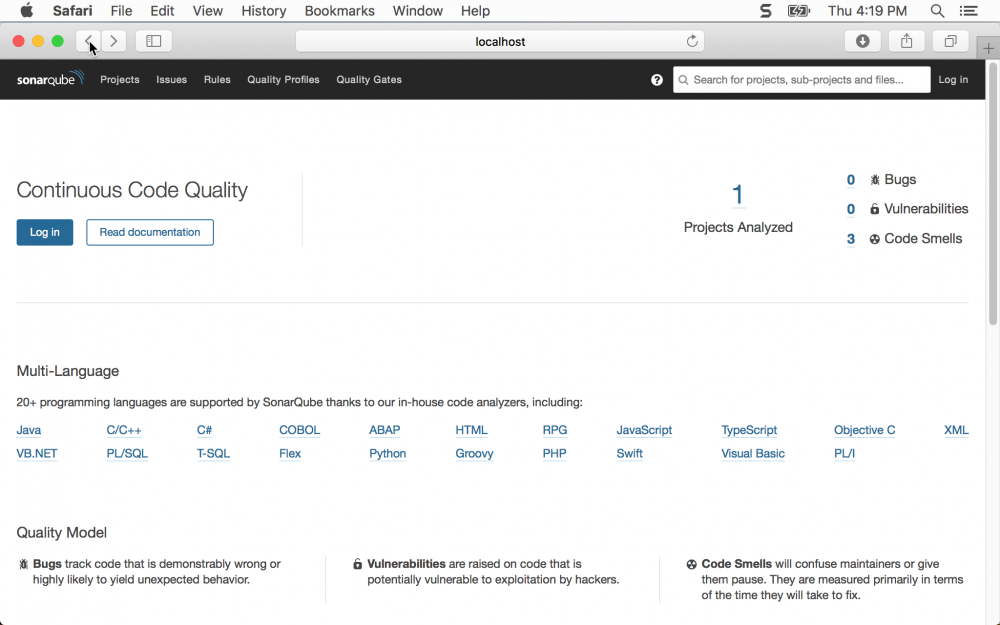Click the Read documentation button
The image size is (1000, 625).
149,232
